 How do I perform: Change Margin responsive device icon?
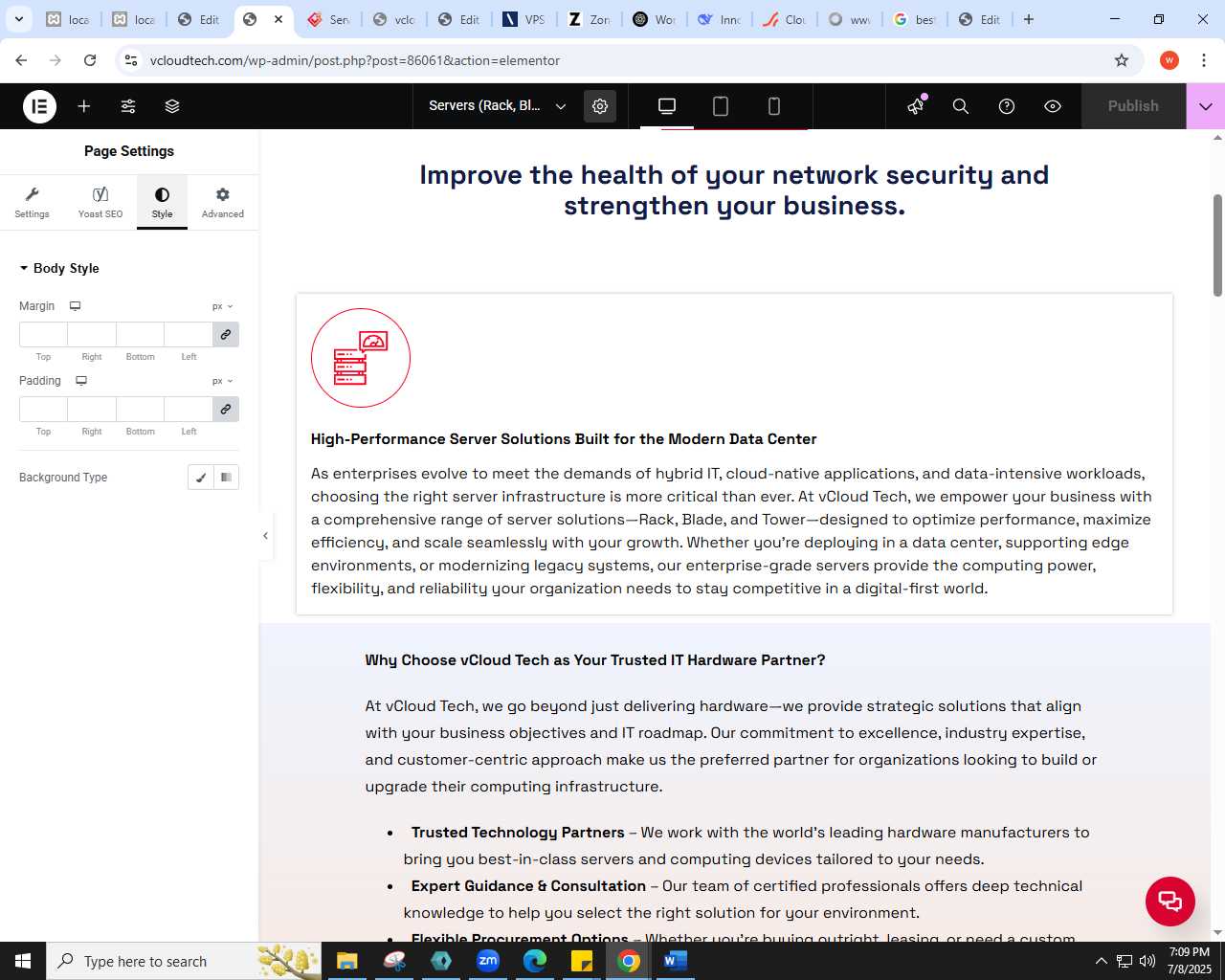pyautogui.click(x=75, y=306)
